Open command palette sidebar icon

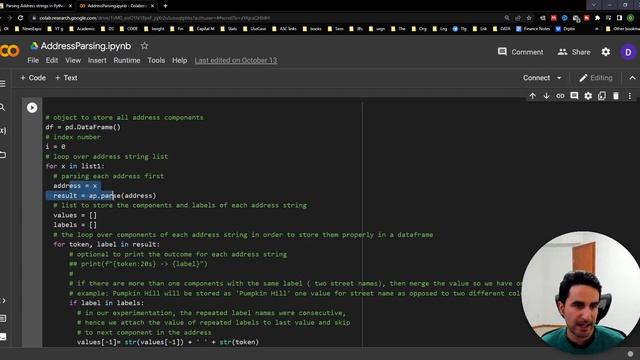point(3,318)
